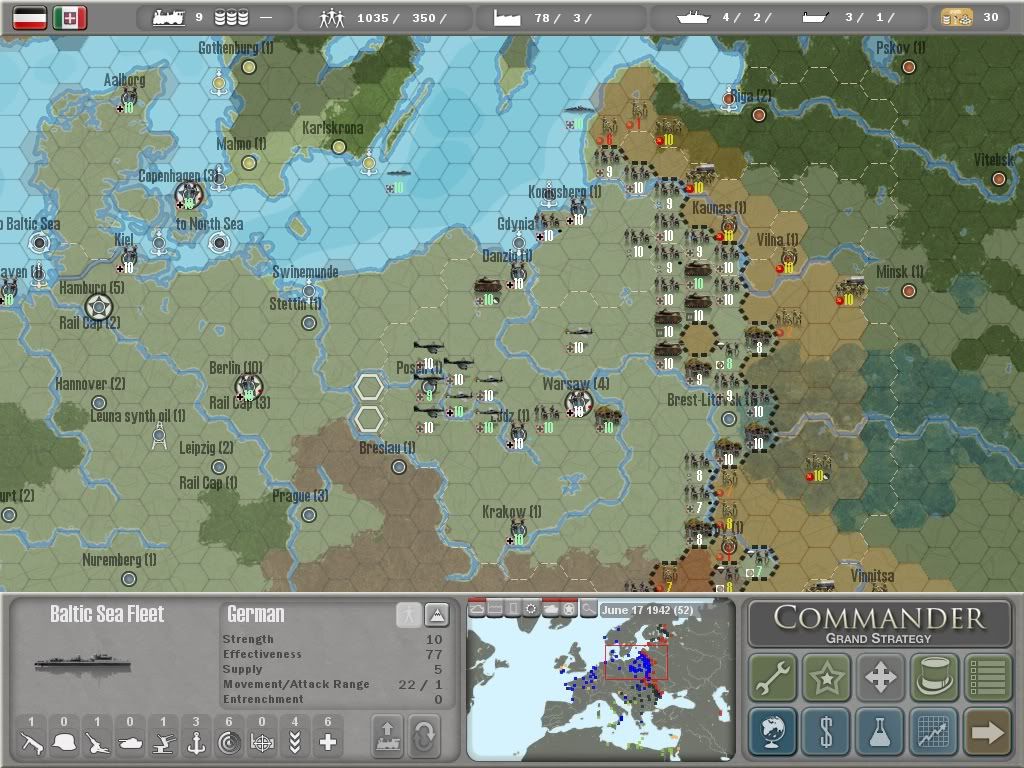Screen dimensions: 1024x768
Task: Open the statistics graph button
Action: 934,731
